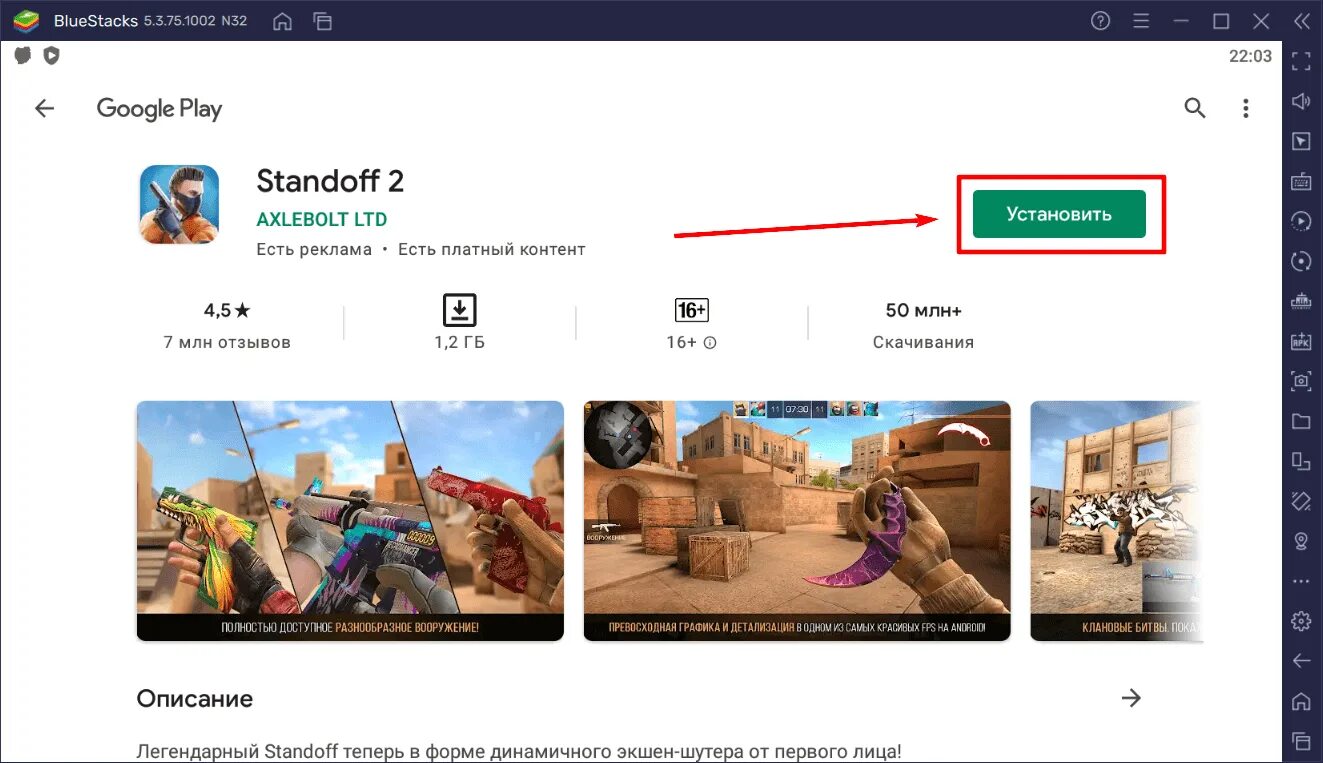
Task: Click the Есть платный контент label
Action: tap(491, 249)
